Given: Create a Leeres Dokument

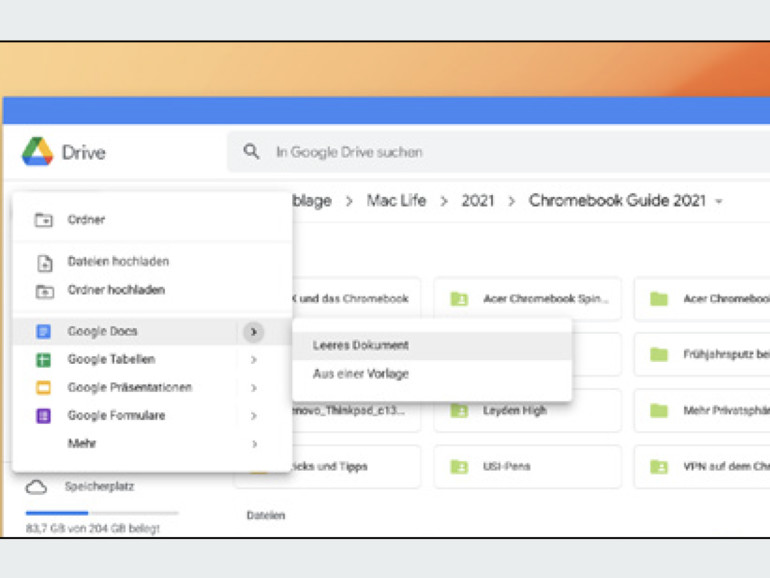Looking at the screenshot, I should tap(432, 345).
